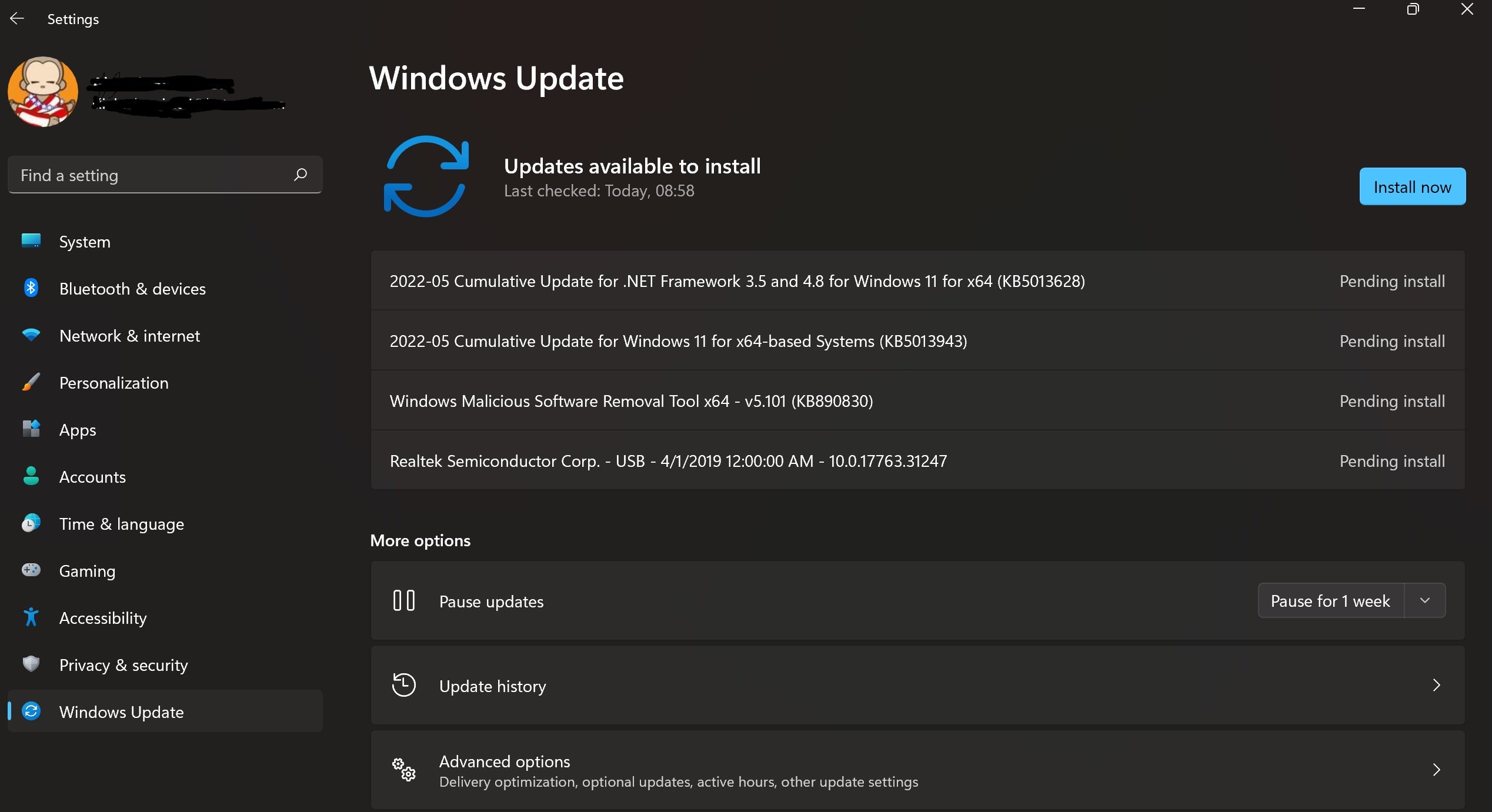The height and width of the screenshot is (812, 1492).
Task: Click the Network wifi icon
Action: 31,335
